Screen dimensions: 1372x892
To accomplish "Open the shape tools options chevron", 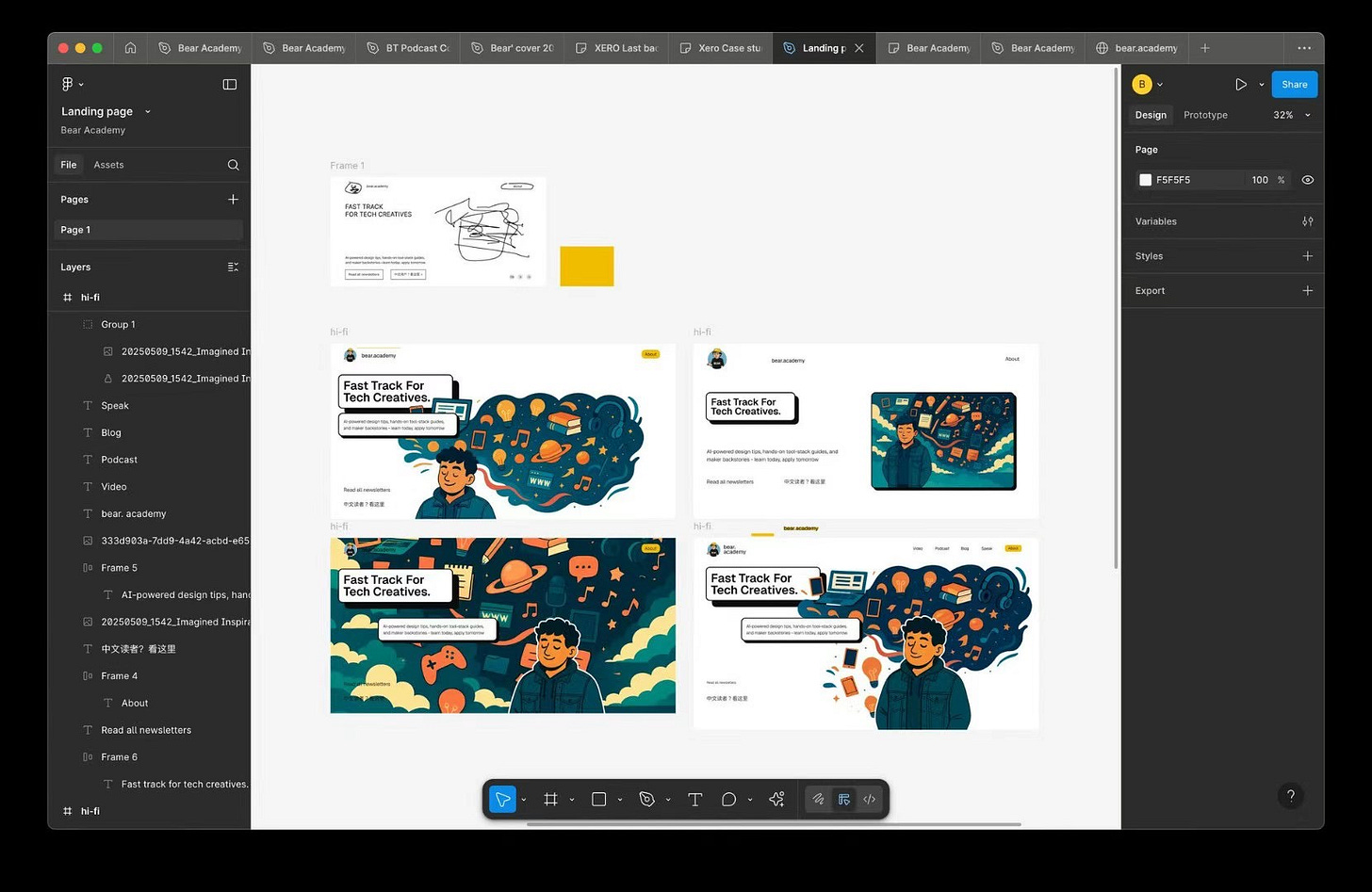I will pos(620,800).
